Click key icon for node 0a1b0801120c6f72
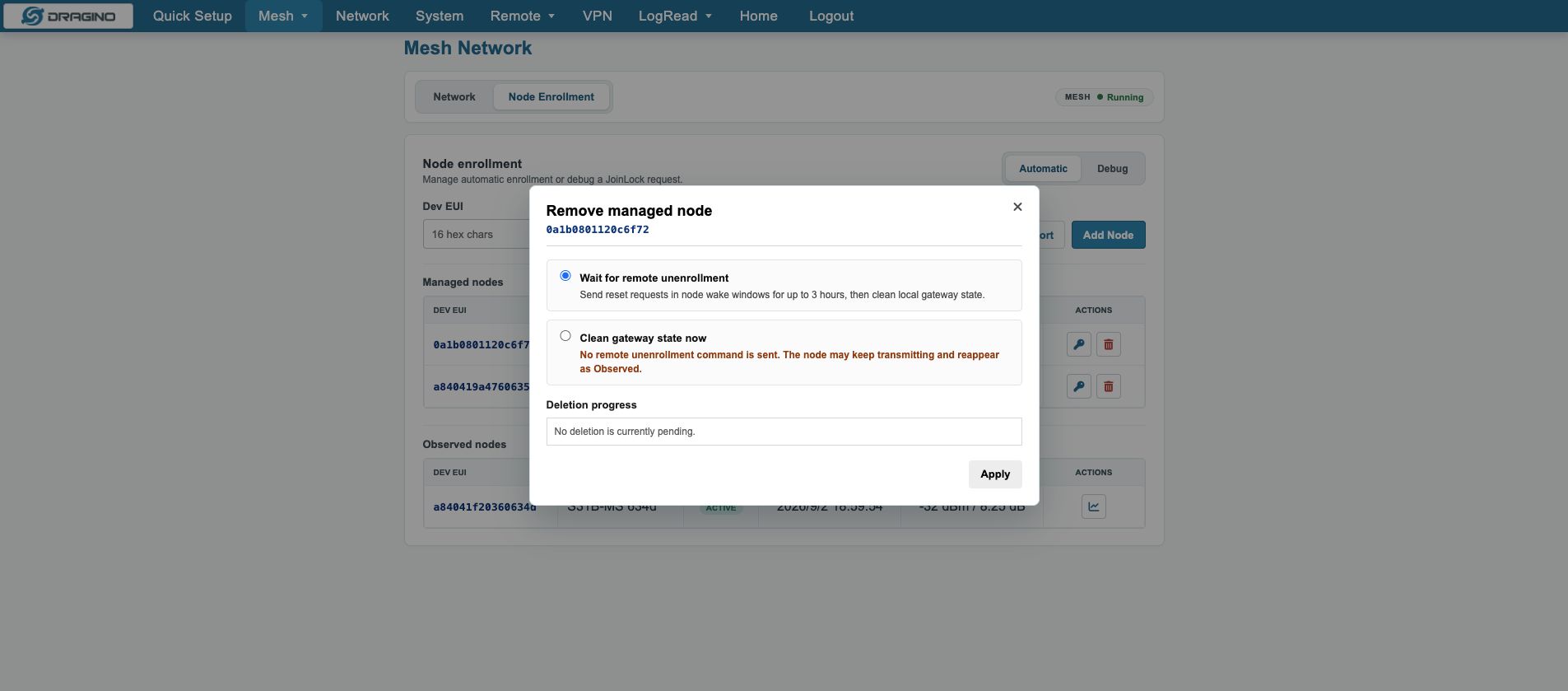 [x=1078, y=344]
